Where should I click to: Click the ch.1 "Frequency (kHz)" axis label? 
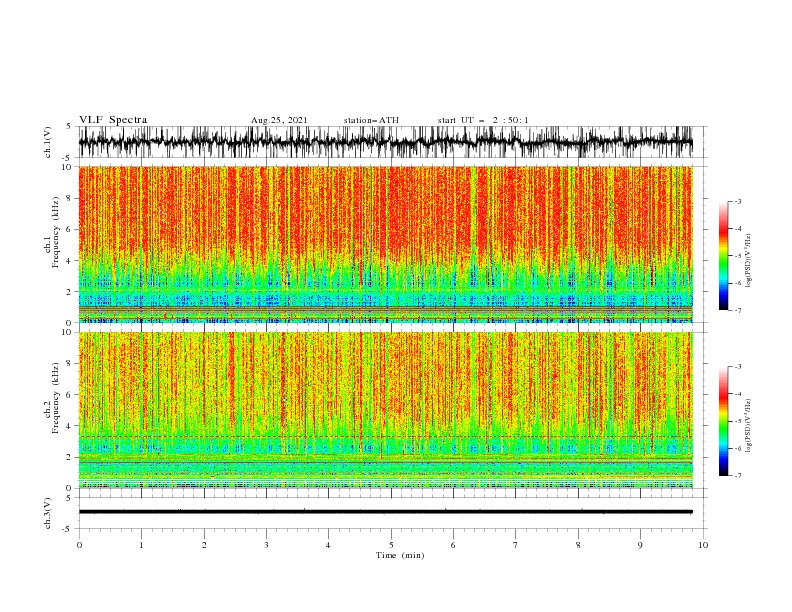(x=56, y=233)
